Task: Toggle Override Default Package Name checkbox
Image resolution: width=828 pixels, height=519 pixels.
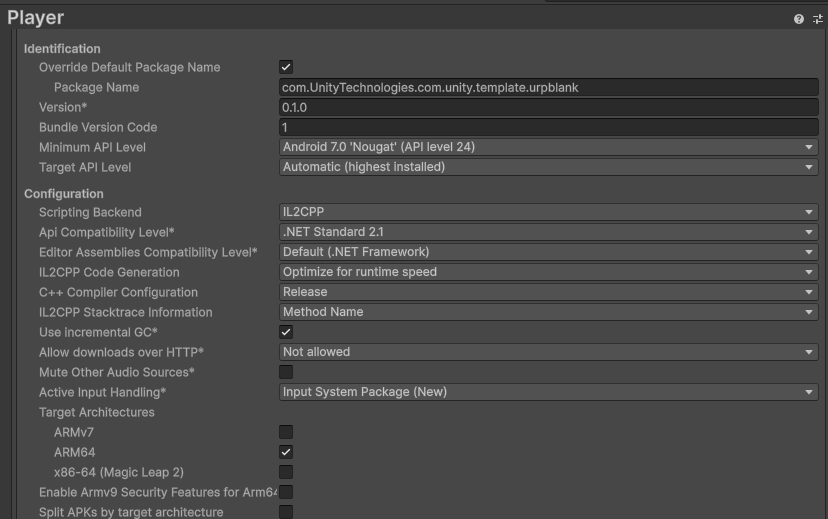Action: click(x=286, y=67)
